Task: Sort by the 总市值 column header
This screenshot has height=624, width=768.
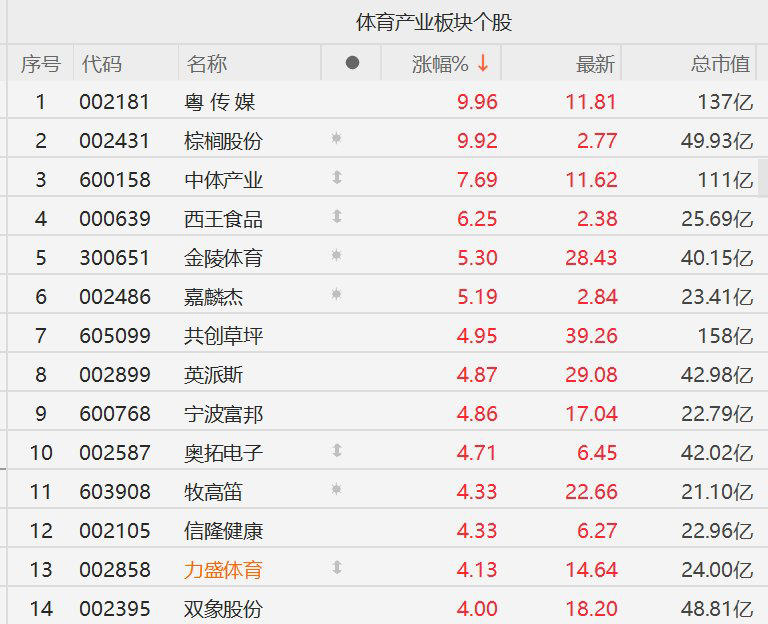Action: pos(720,64)
